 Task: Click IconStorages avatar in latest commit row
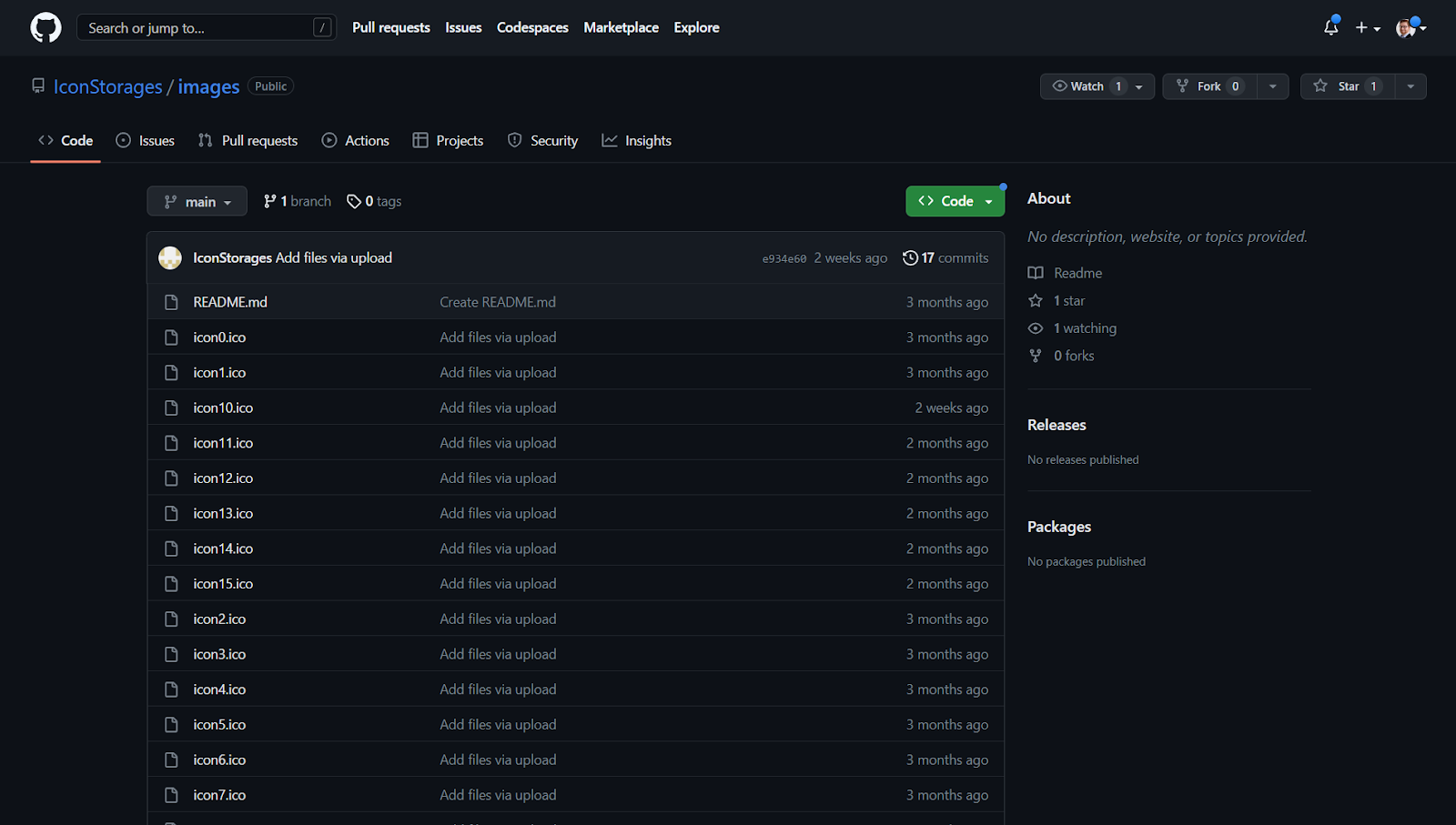pos(170,258)
